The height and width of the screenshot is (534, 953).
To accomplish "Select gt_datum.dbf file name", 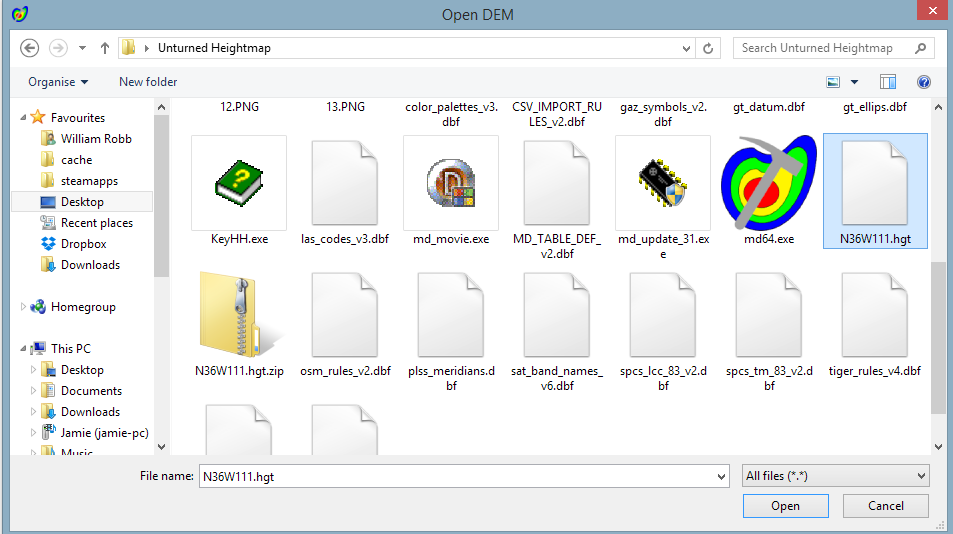I will coord(769,107).
